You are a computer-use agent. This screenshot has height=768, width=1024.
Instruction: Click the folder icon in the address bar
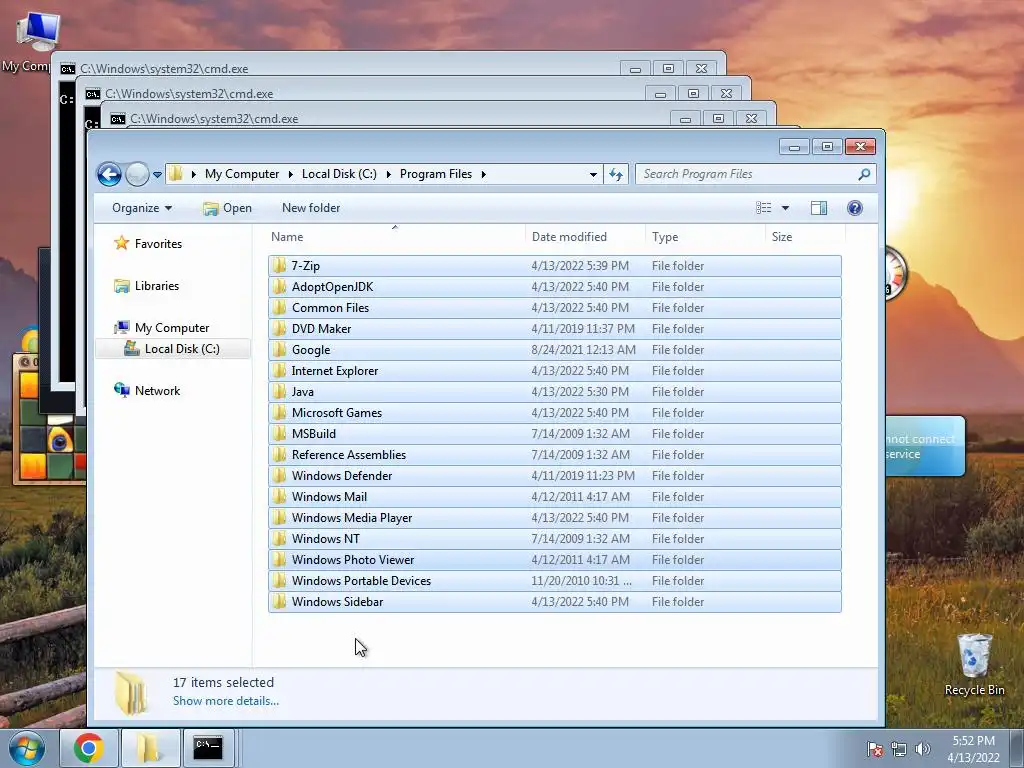coord(176,174)
